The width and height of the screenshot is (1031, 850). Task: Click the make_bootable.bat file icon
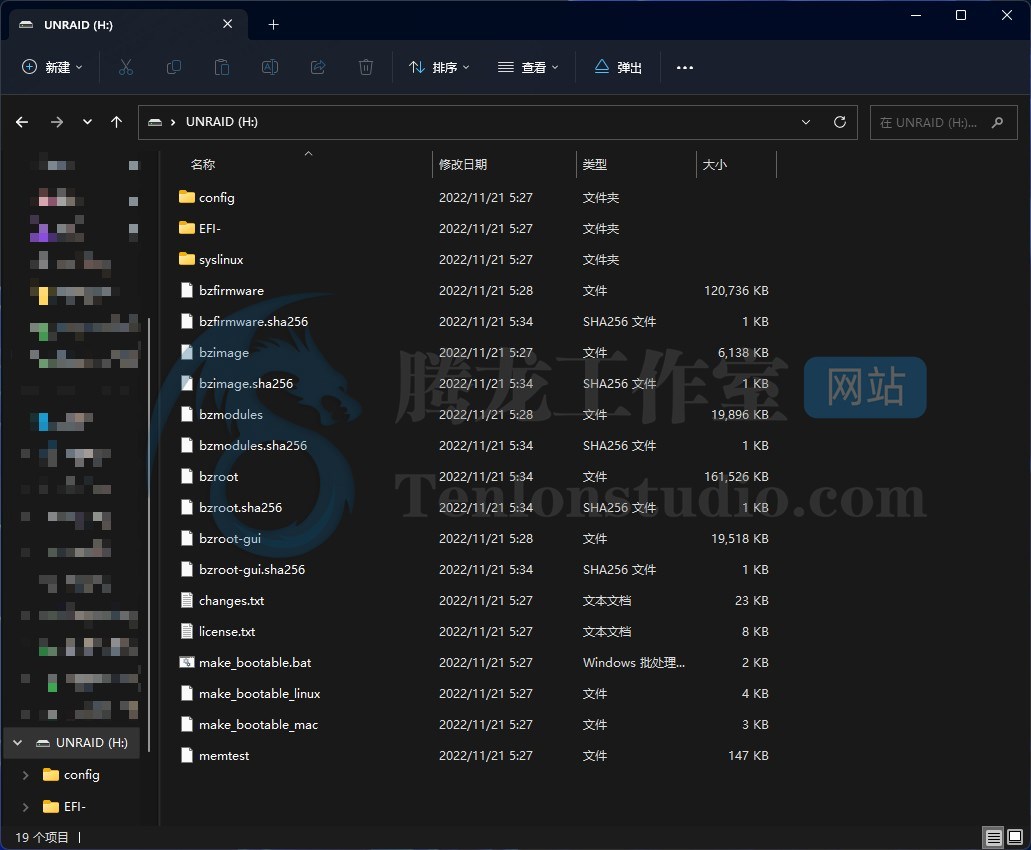pos(187,662)
